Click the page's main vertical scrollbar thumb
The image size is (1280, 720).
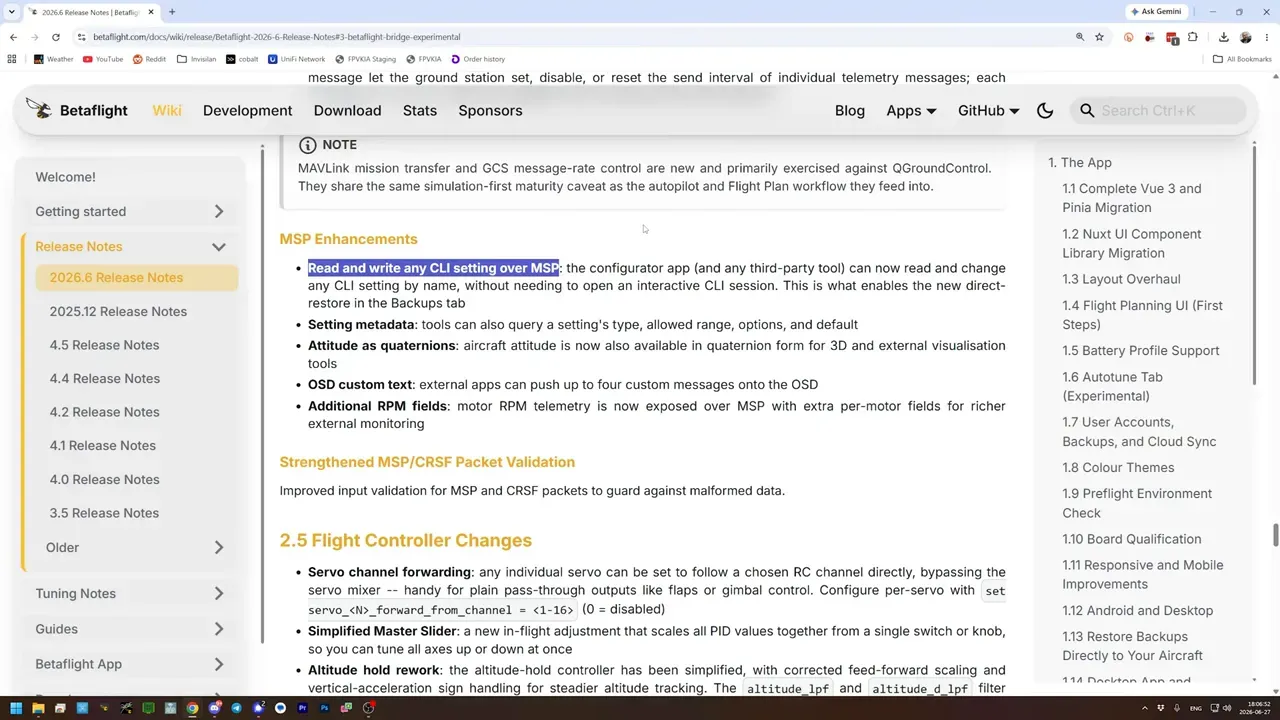point(1275,535)
